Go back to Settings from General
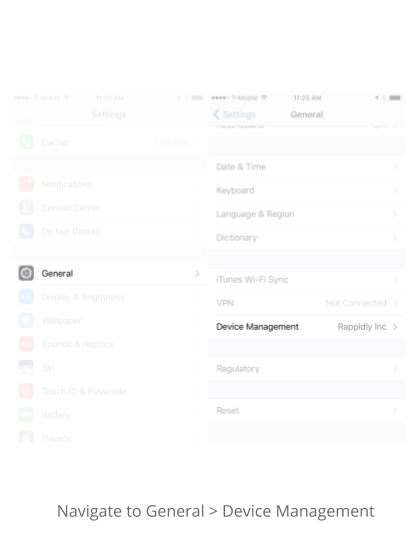Screen dimensions: 410x540 coord(234,115)
